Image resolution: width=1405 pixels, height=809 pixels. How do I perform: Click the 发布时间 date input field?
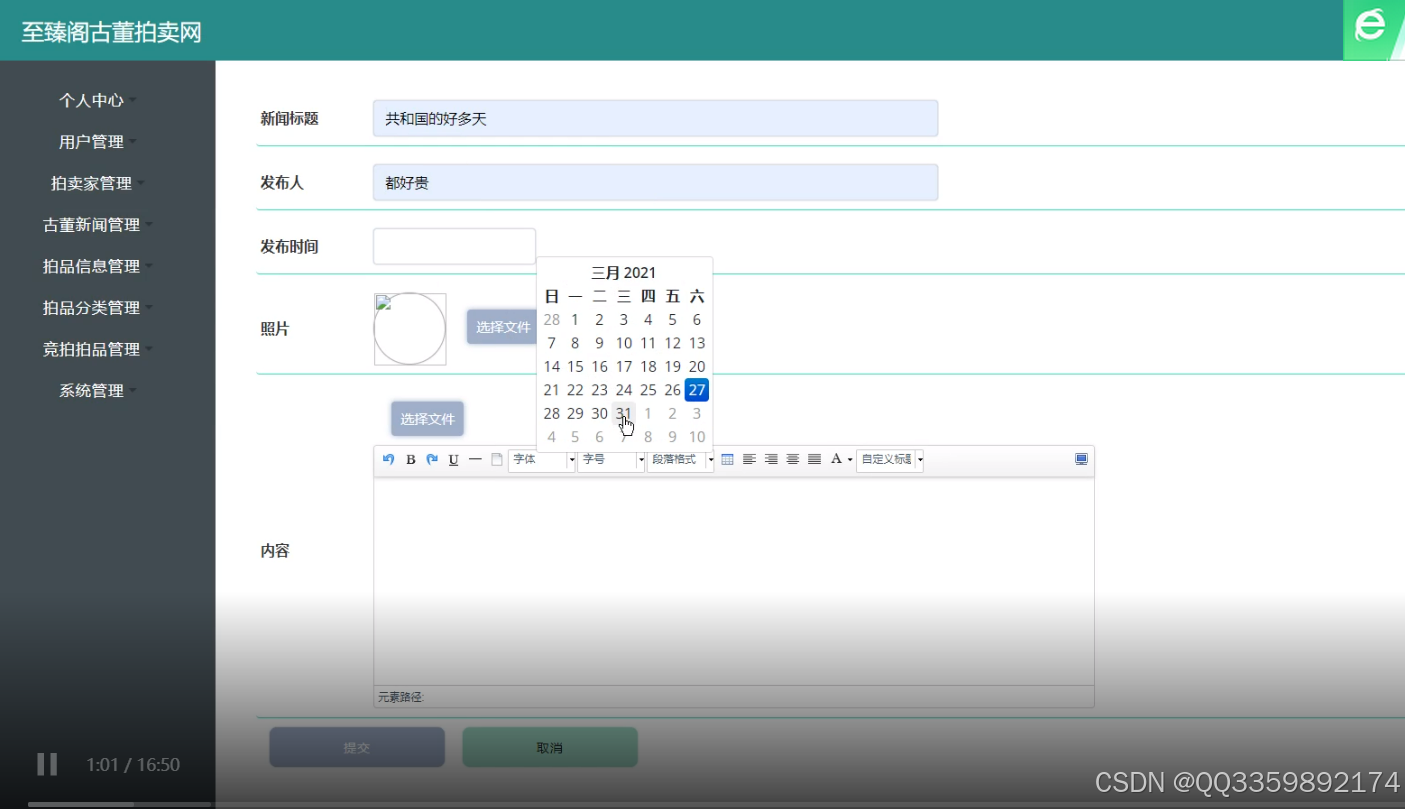click(x=454, y=246)
